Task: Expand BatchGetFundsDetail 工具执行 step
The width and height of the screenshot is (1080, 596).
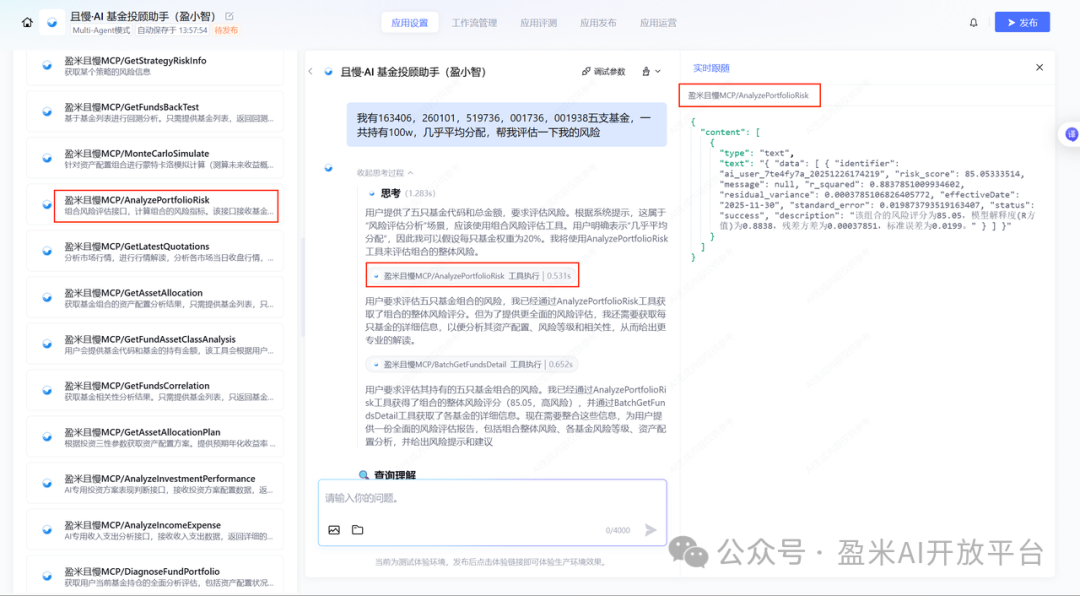Action: point(472,364)
